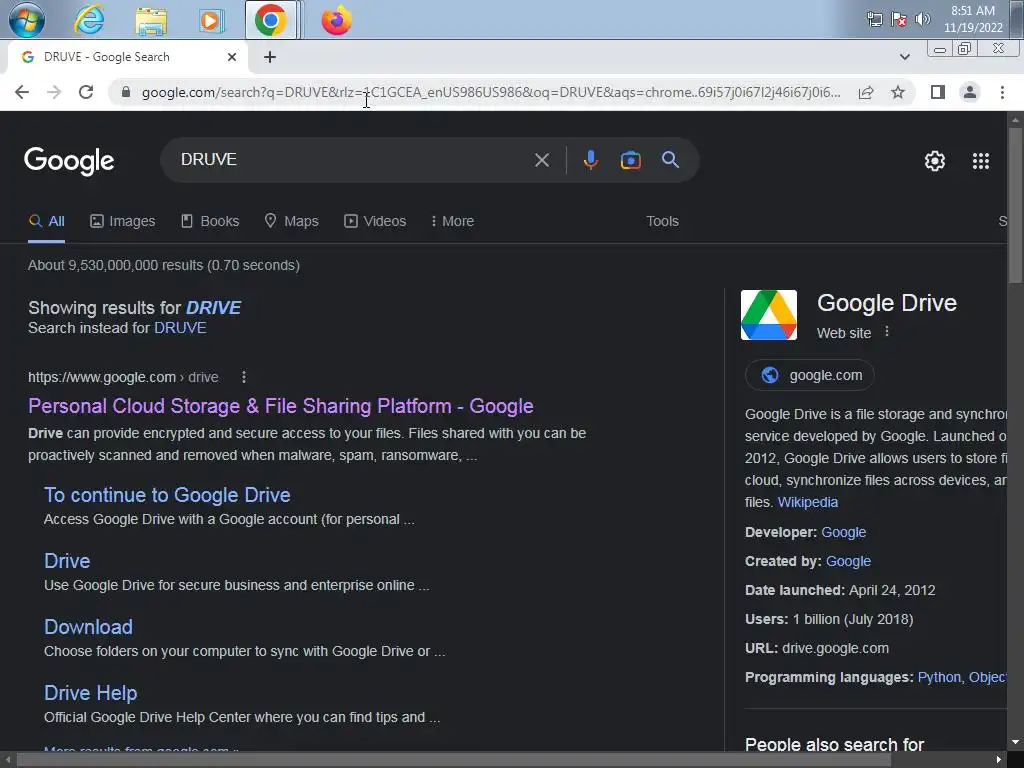Switch to Images results
1024x768 pixels.
(123, 221)
